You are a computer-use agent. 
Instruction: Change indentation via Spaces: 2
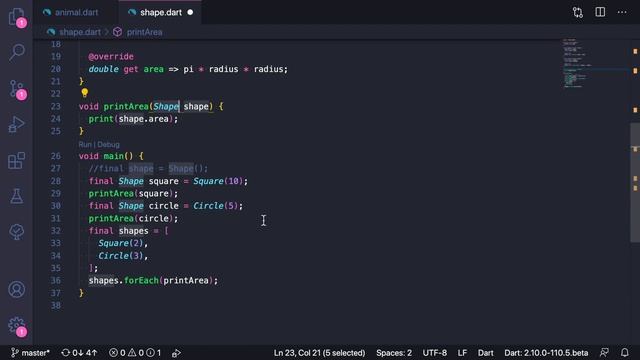tap(394, 353)
